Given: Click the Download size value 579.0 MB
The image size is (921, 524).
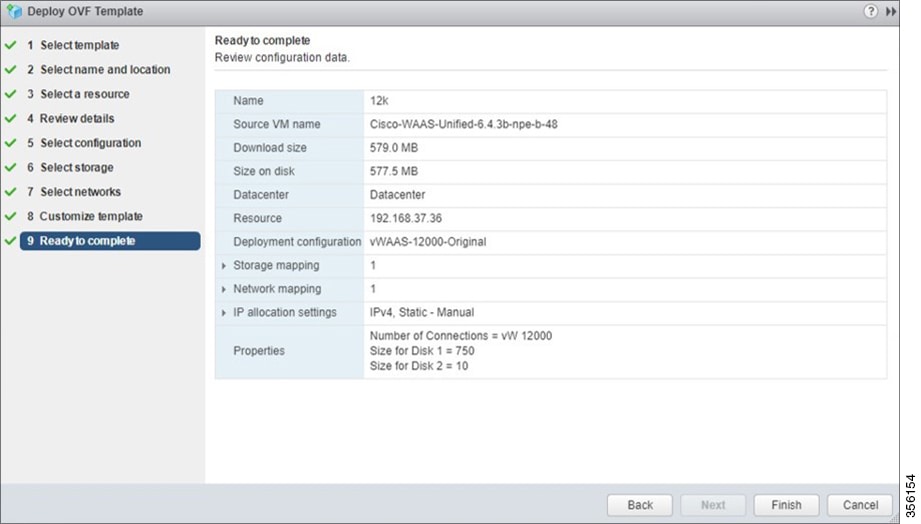Looking at the screenshot, I should coord(394,147).
